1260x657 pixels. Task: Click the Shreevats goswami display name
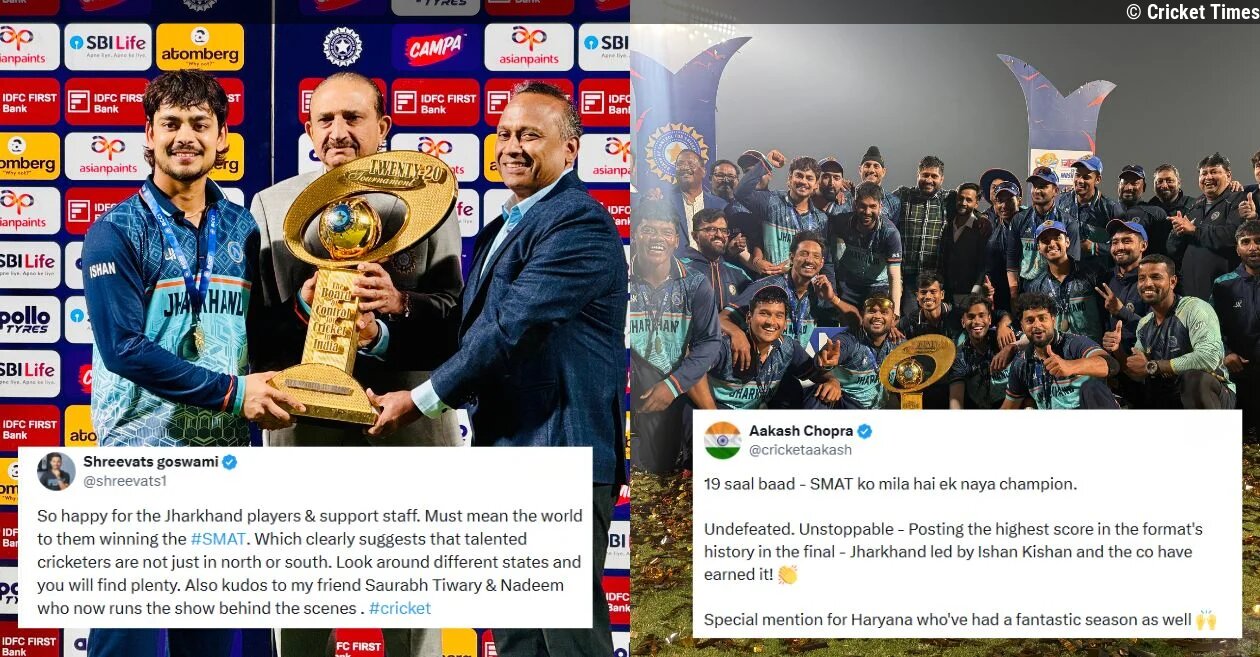pos(150,462)
